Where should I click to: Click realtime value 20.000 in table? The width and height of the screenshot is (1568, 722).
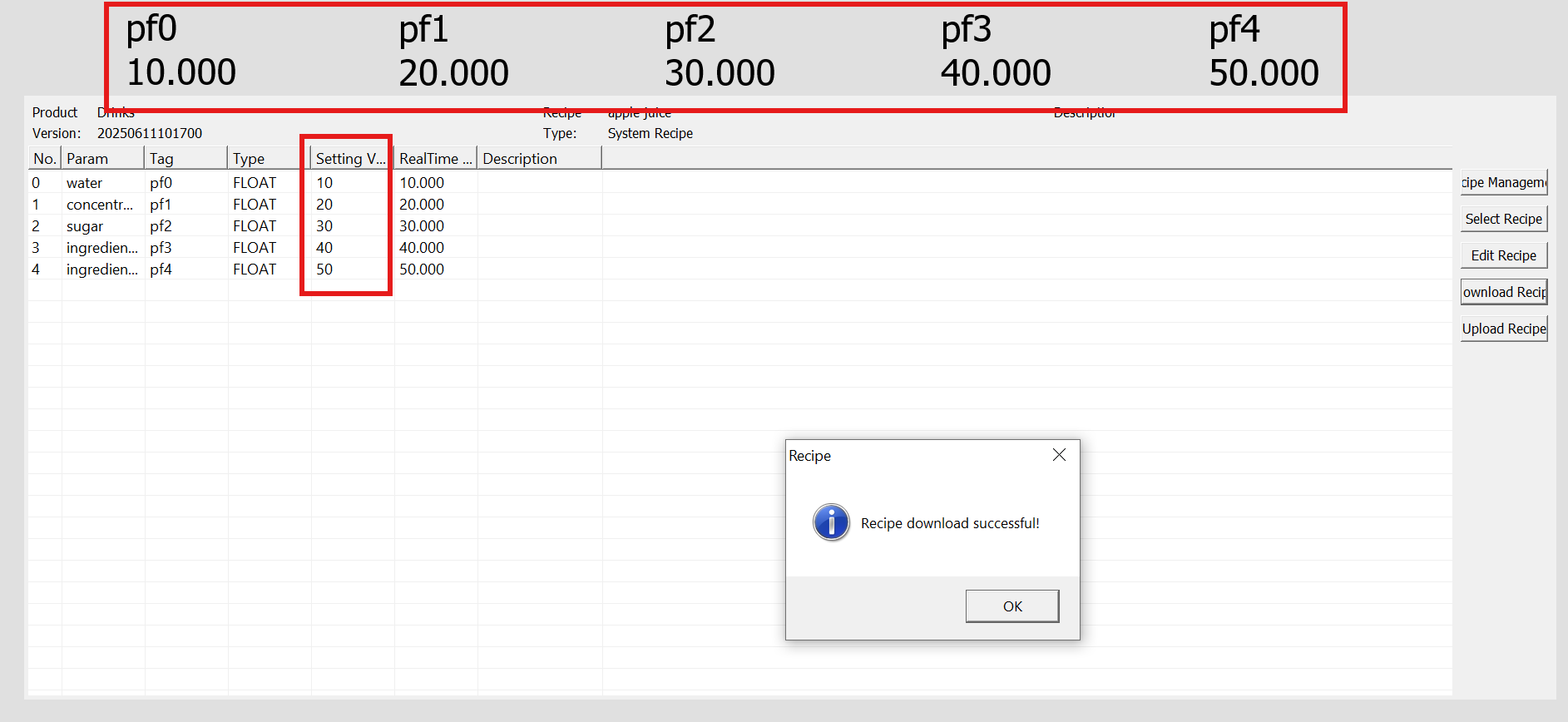(x=422, y=205)
